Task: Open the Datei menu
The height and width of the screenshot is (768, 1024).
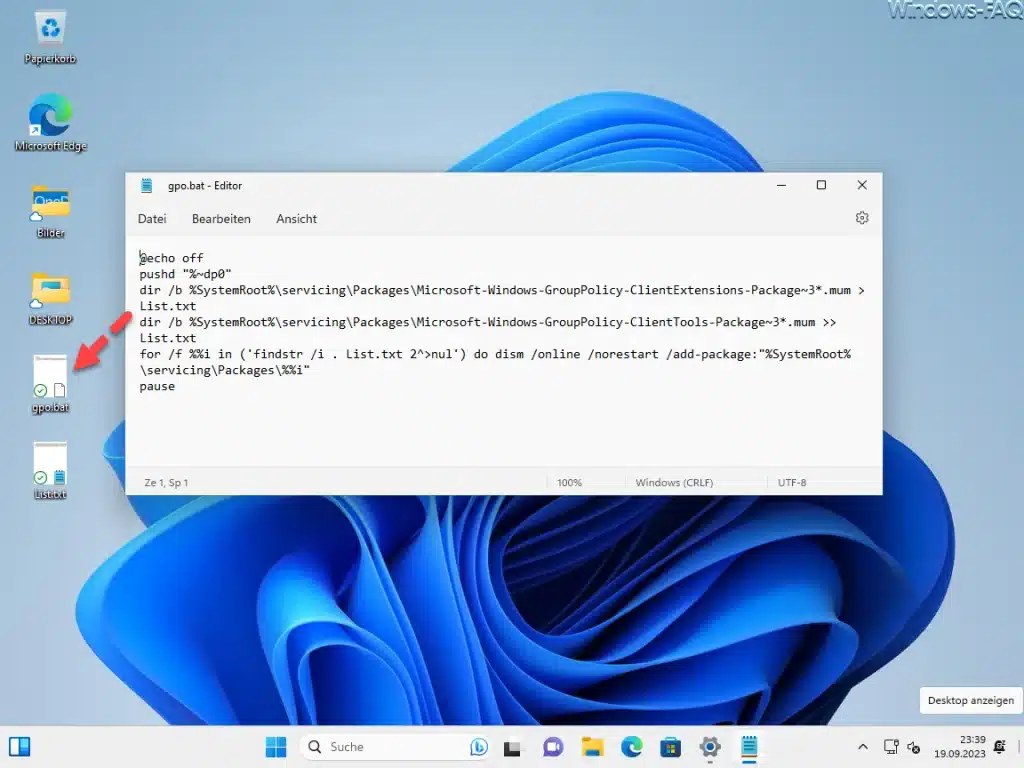Action: coord(152,219)
